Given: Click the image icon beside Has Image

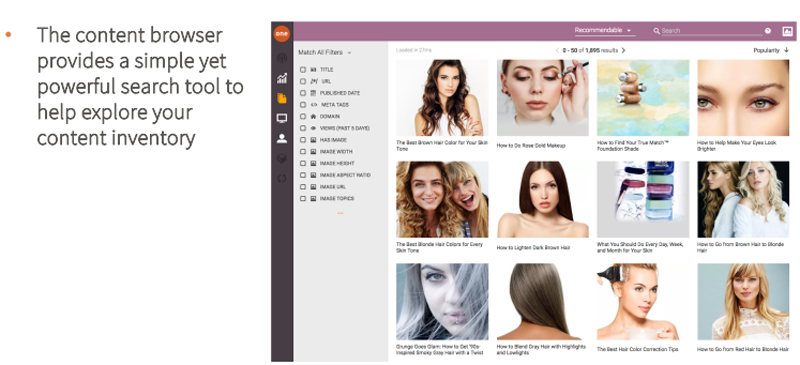Looking at the screenshot, I should coord(313,140).
